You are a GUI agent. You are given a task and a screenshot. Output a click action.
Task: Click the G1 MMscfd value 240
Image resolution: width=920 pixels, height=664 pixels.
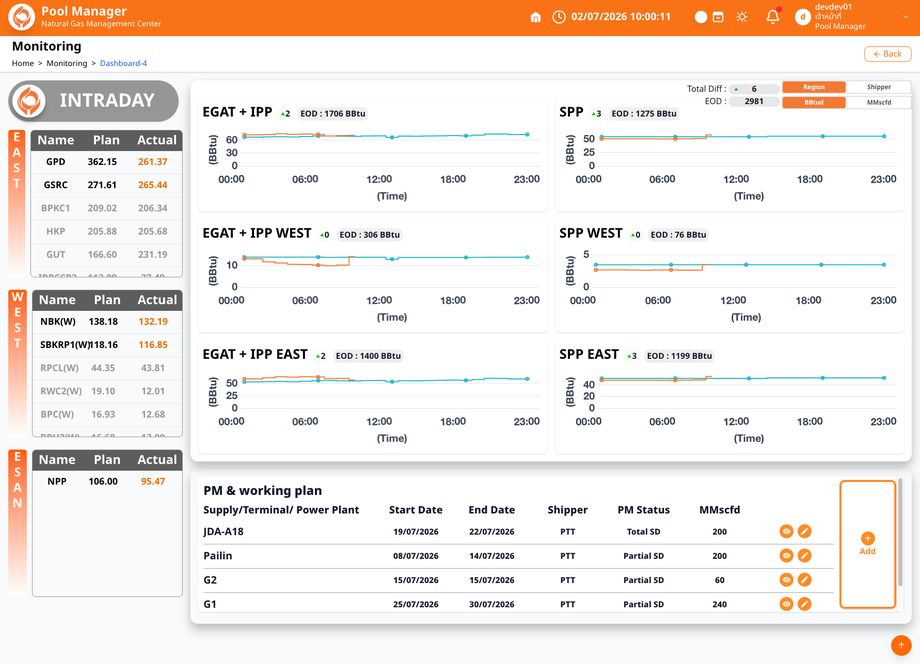(x=719, y=604)
